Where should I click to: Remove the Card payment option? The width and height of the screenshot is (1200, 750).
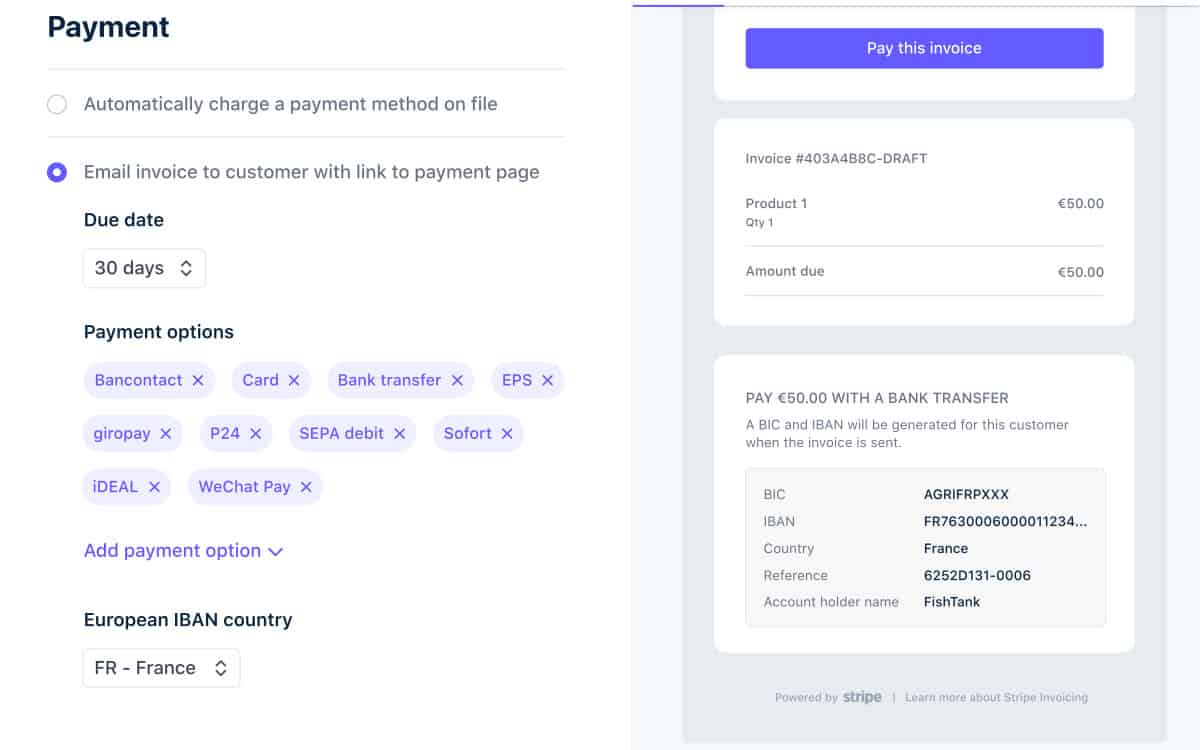(x=294, y=380)
